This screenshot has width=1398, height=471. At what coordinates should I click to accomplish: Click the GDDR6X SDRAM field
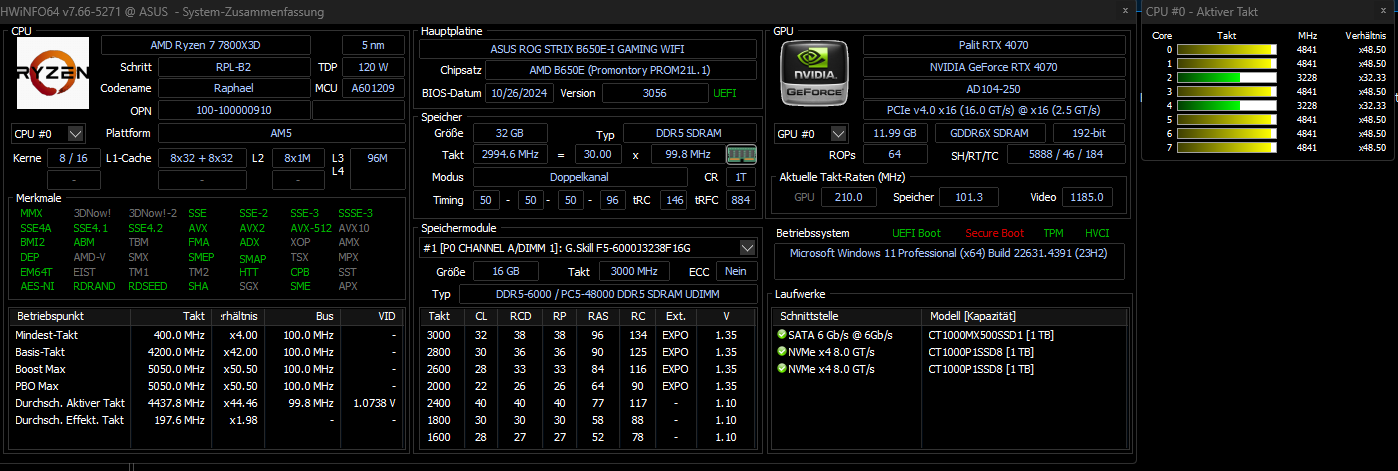tap(990, 133)
